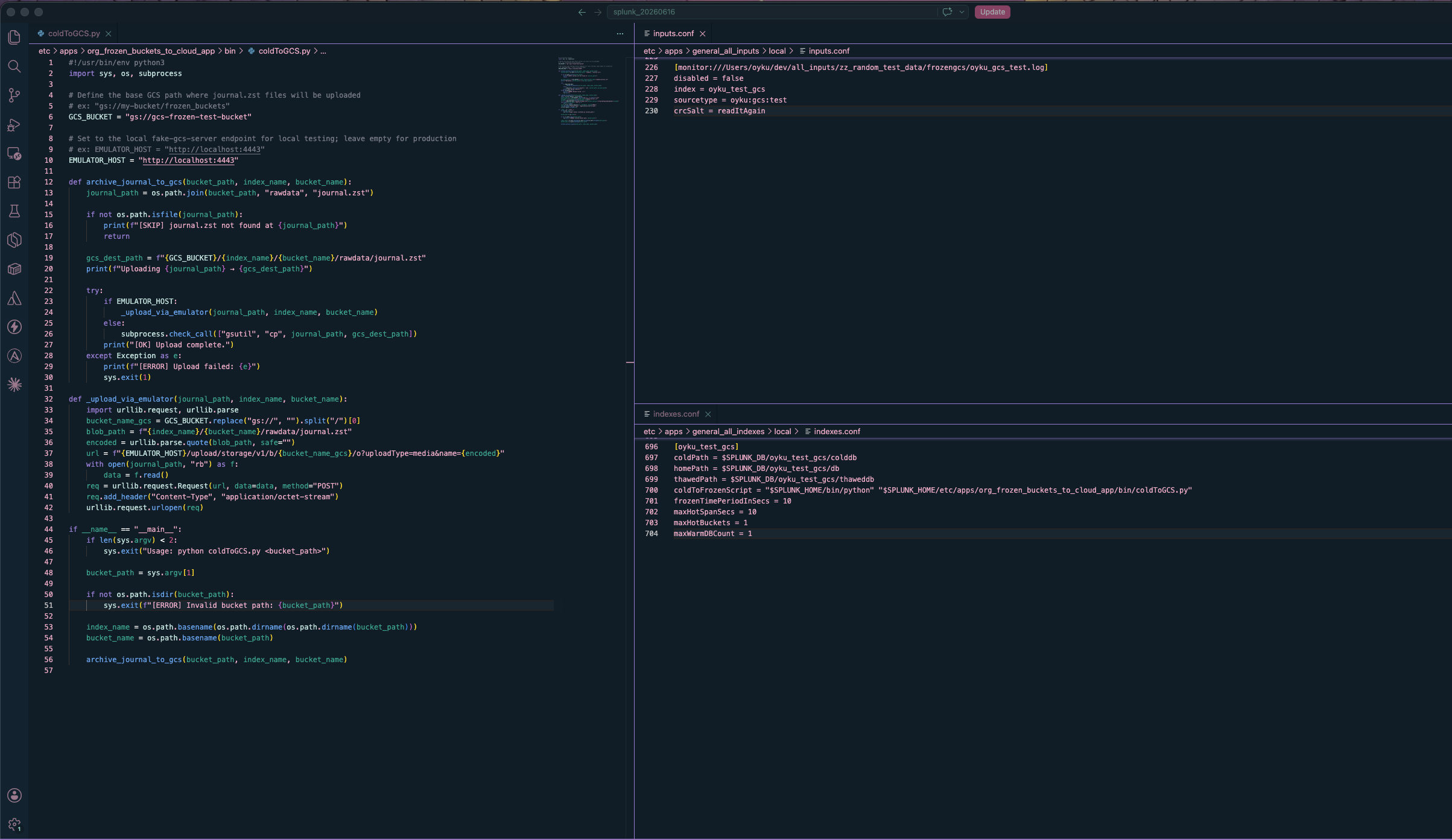Open the Search view

[14, 66]
